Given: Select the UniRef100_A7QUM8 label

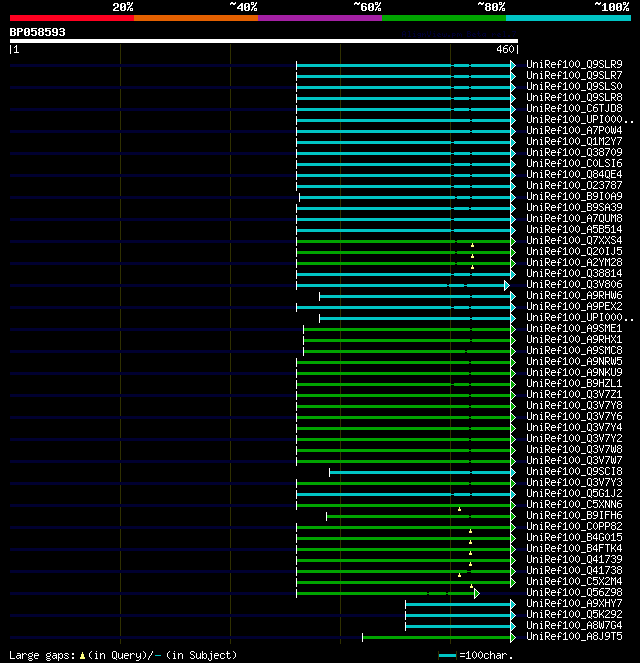Looking at the screenshot, I should pos(574,218).
